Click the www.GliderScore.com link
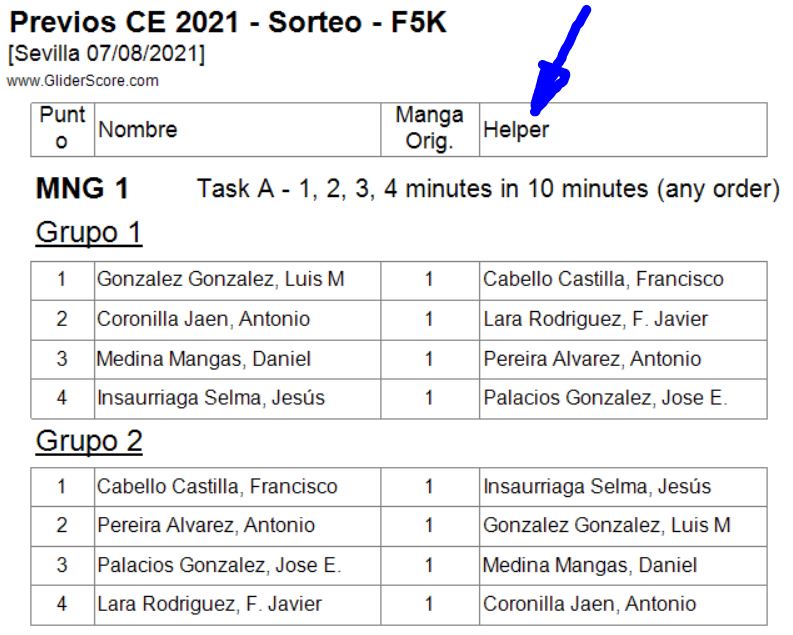Image resolution: width=793 pixels, height=635 pixels. 82,81
